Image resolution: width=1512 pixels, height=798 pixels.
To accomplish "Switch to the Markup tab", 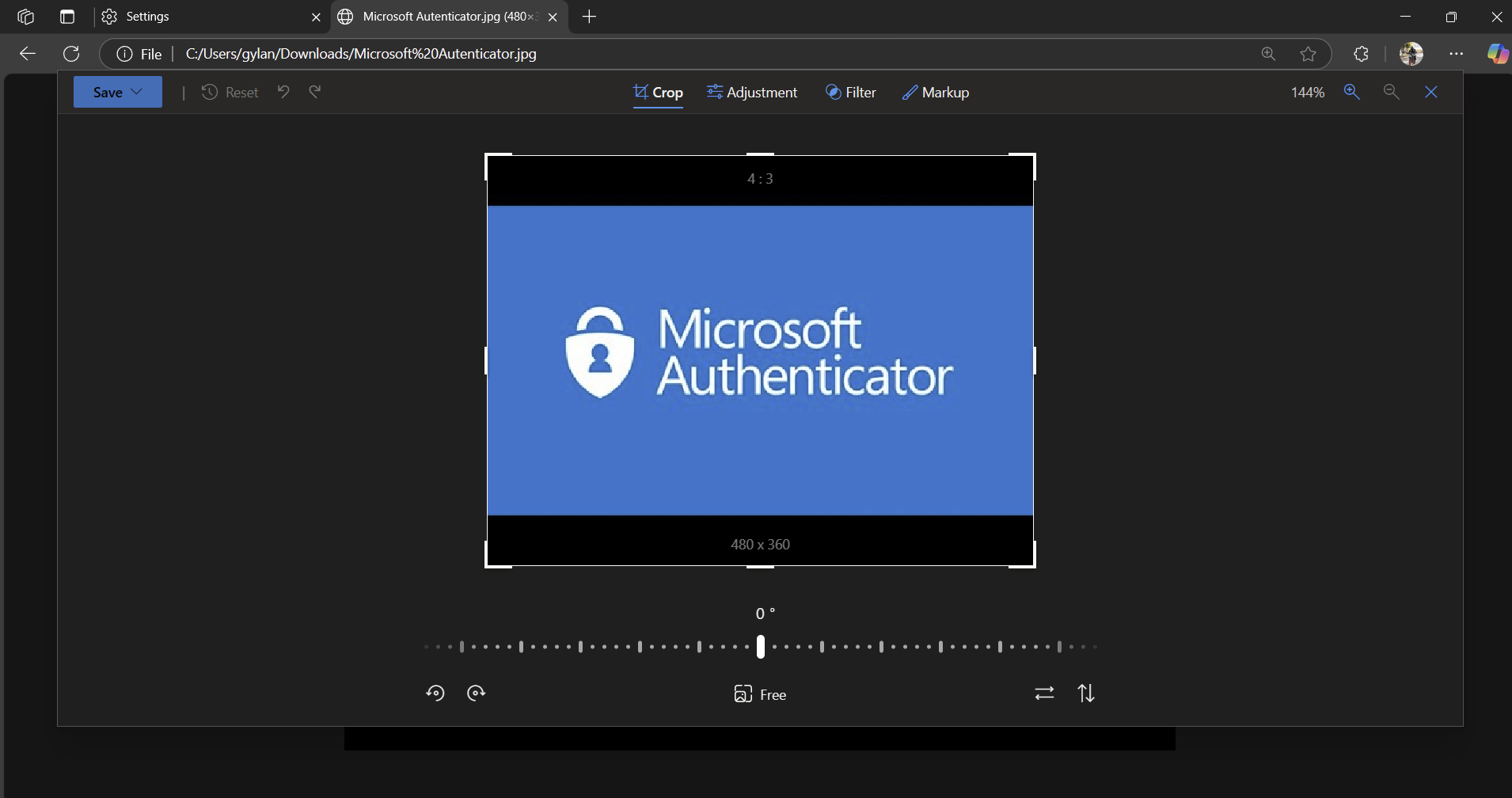I will (935, 93).
